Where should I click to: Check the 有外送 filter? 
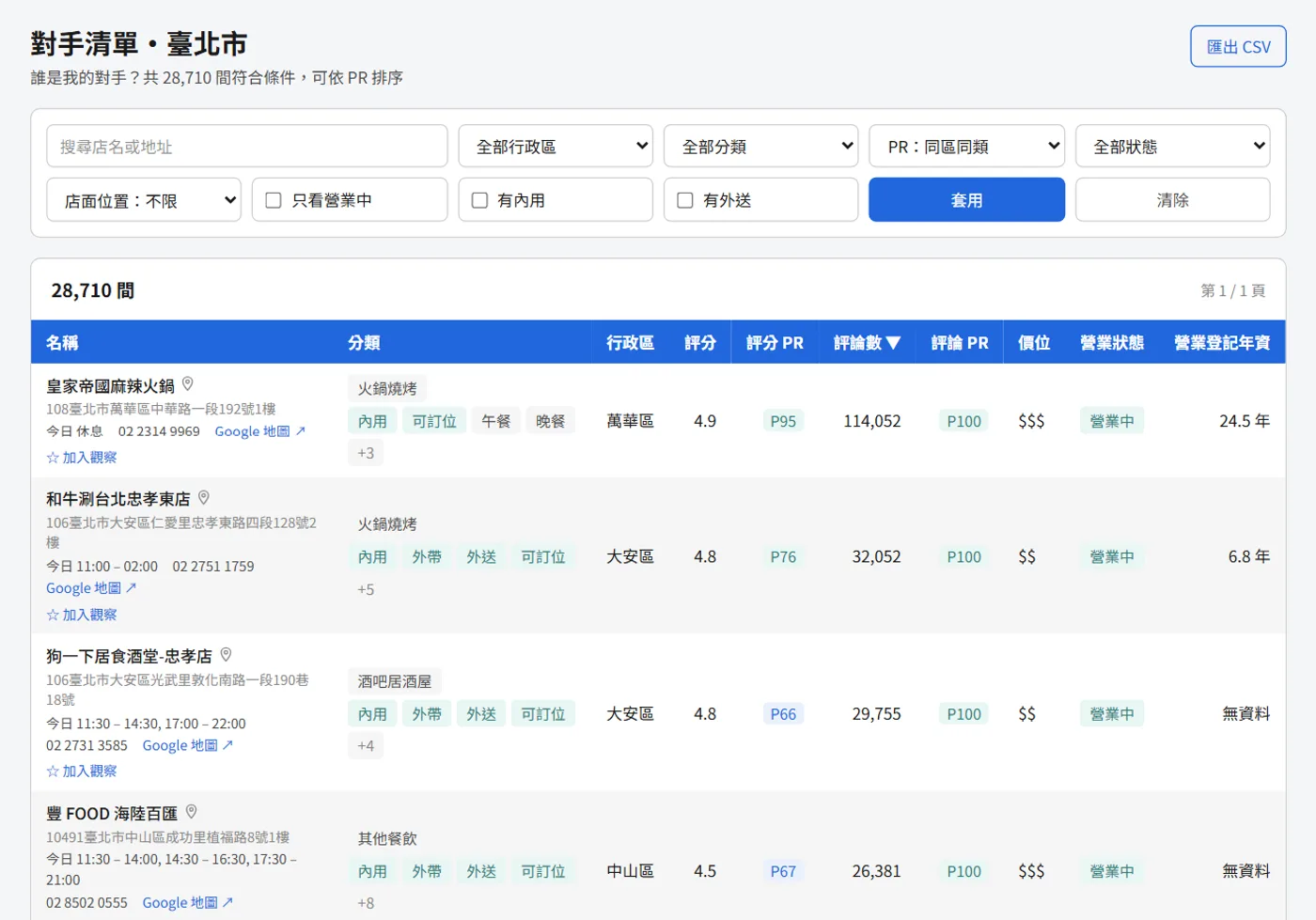[x=685, y=200]
